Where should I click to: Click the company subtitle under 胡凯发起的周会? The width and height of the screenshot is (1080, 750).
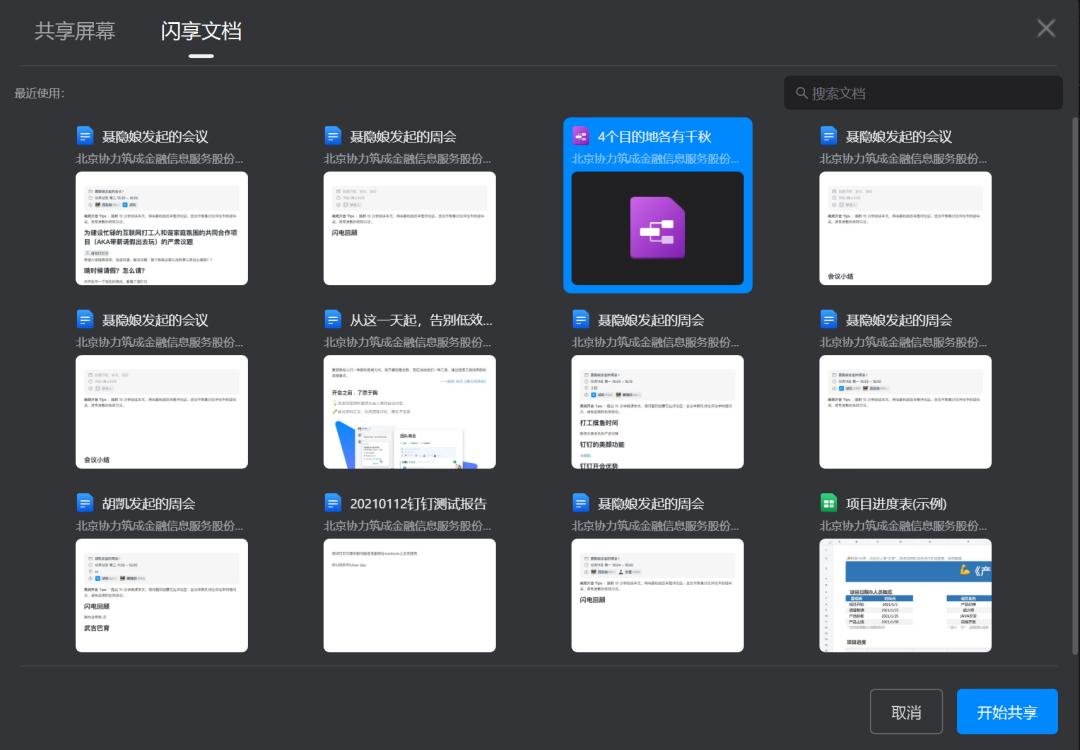159,525
